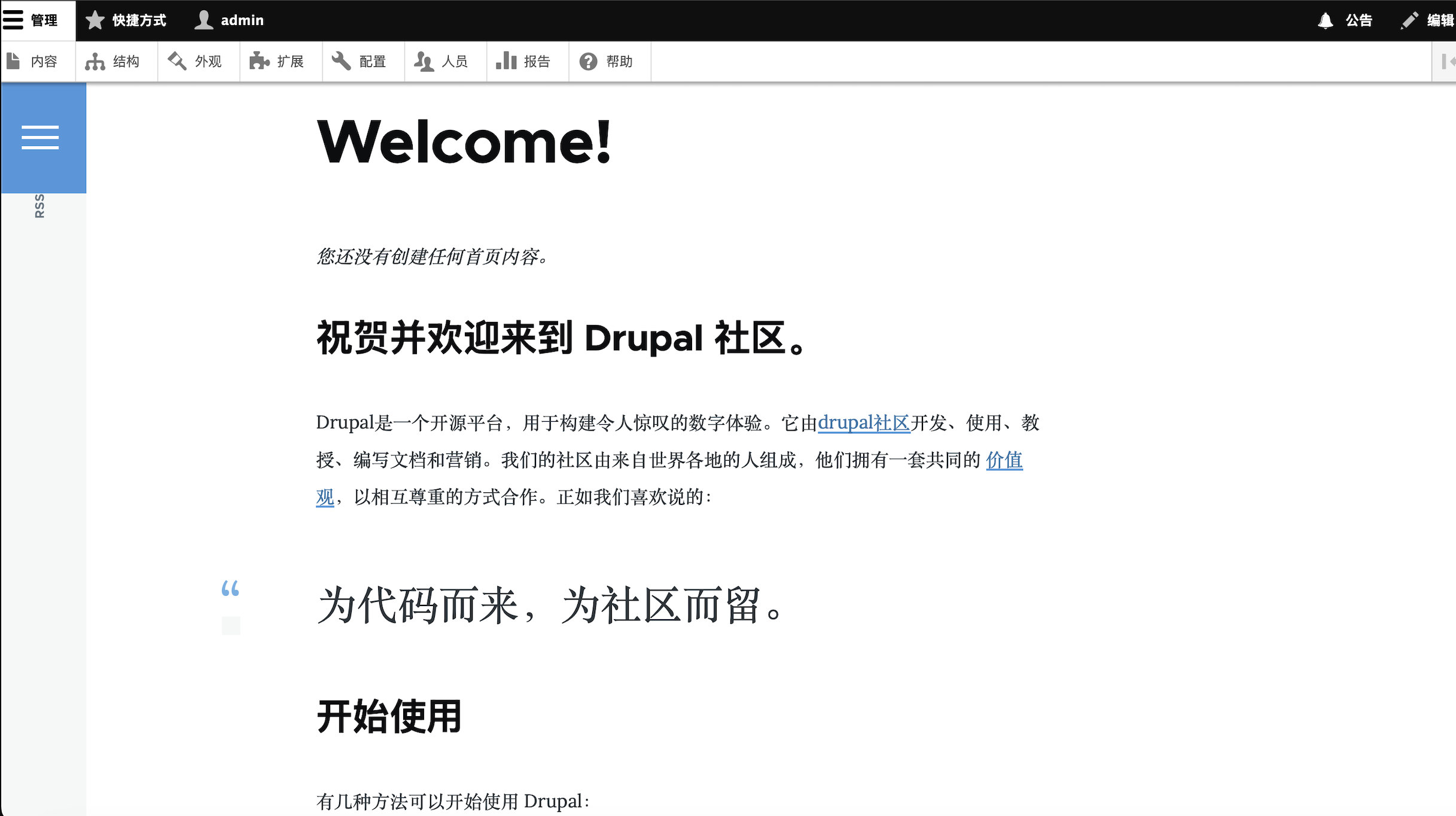Viewport: 1456px width, 816px height.
Task: Open the 快捷方式 shortcuts star menu
Action: point(126,20)
